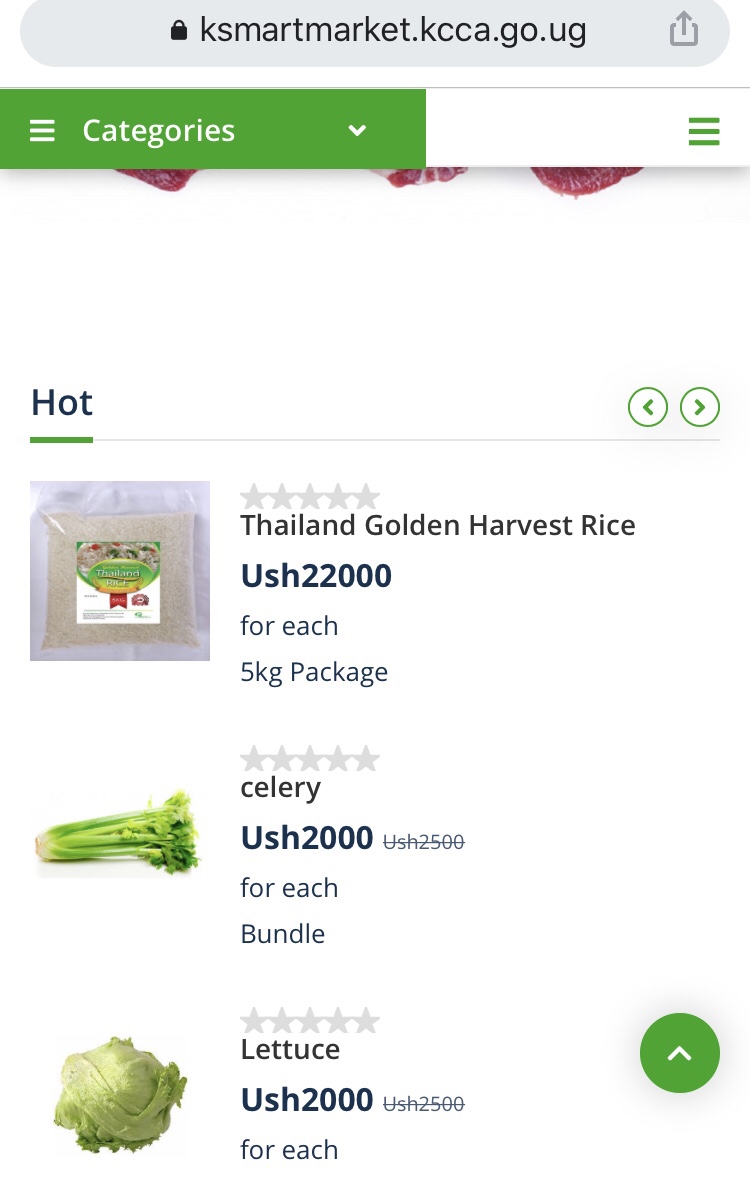The width and height of the screenshot is (750, 1177).
Task: Open the celery product link
Action: pos(281,787)
